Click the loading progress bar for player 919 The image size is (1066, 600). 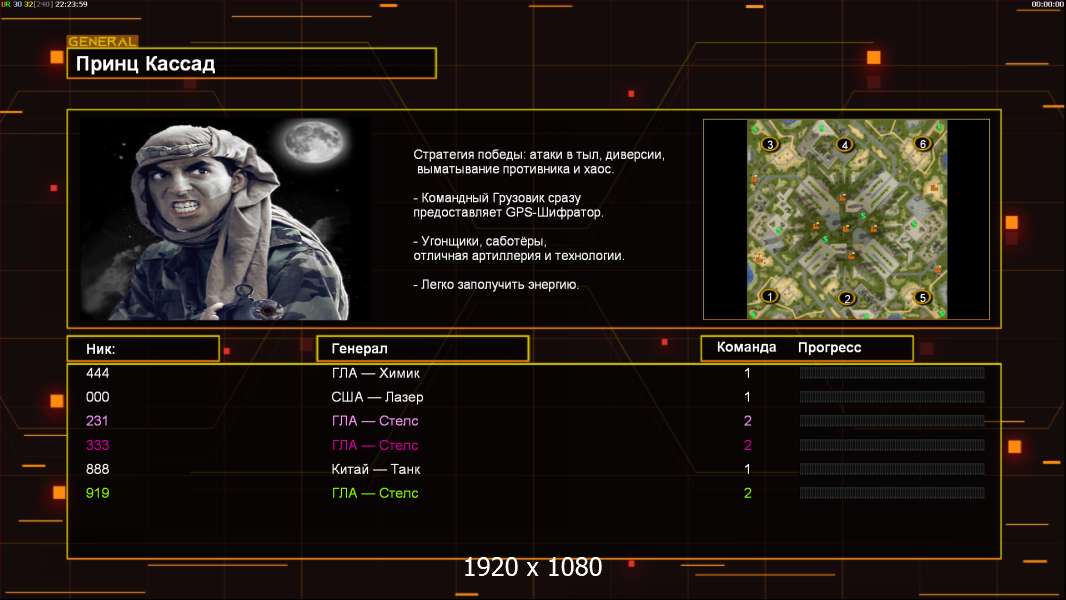[891, 493]
